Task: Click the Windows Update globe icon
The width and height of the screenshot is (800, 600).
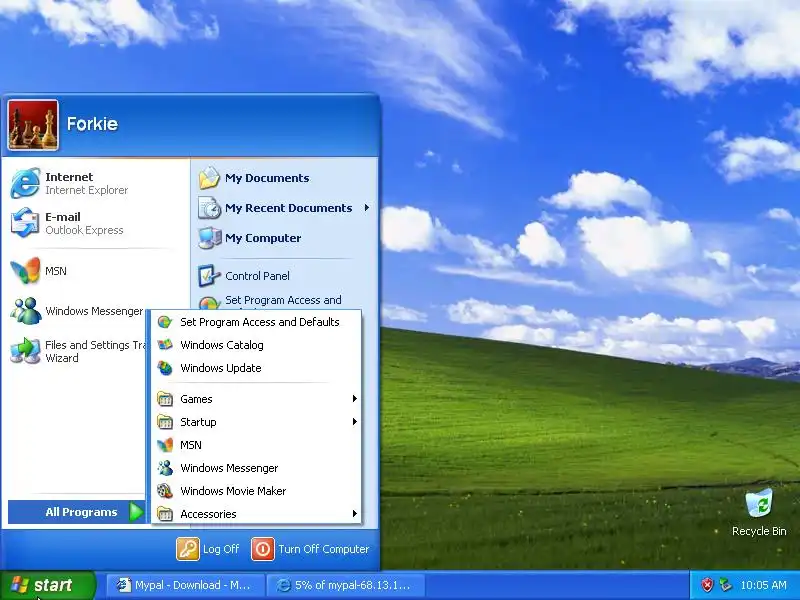Action: 165,368
